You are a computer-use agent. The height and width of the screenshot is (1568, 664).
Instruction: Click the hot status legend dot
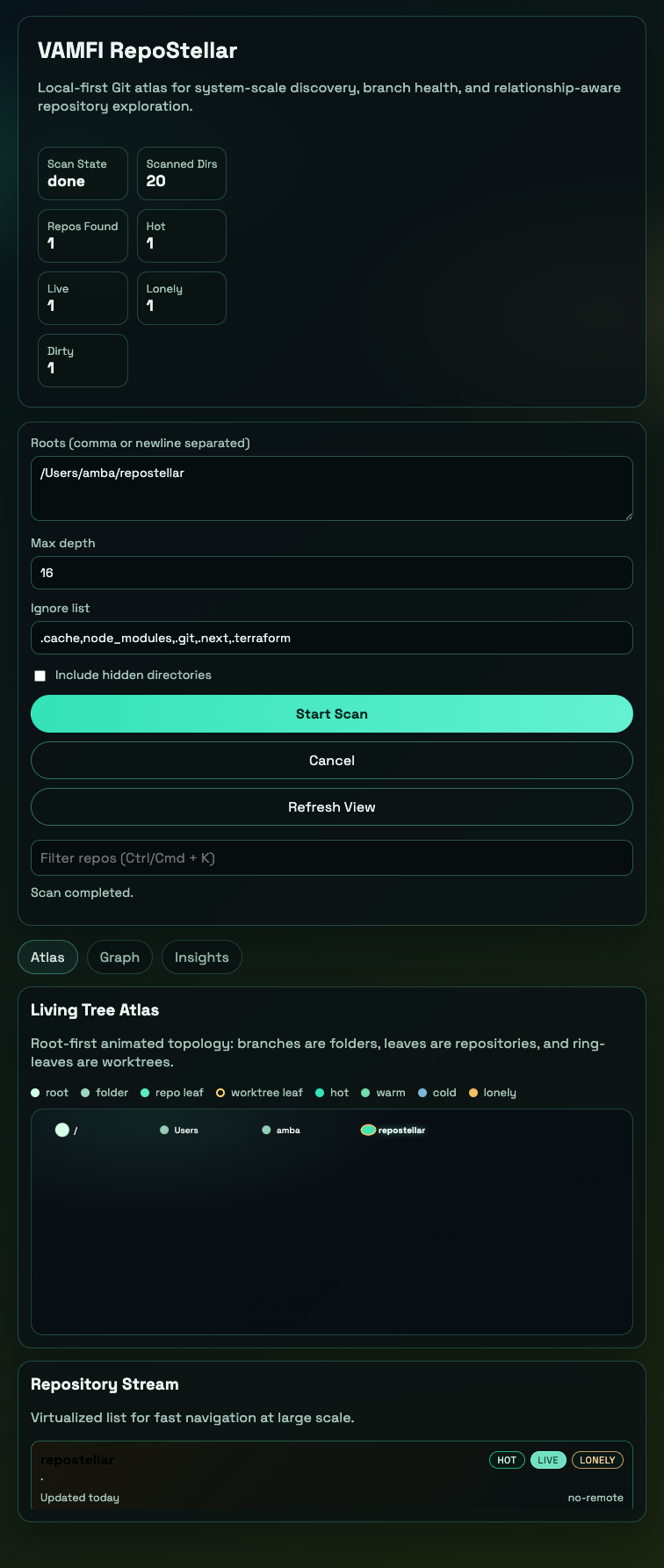tap(319, 1092)
